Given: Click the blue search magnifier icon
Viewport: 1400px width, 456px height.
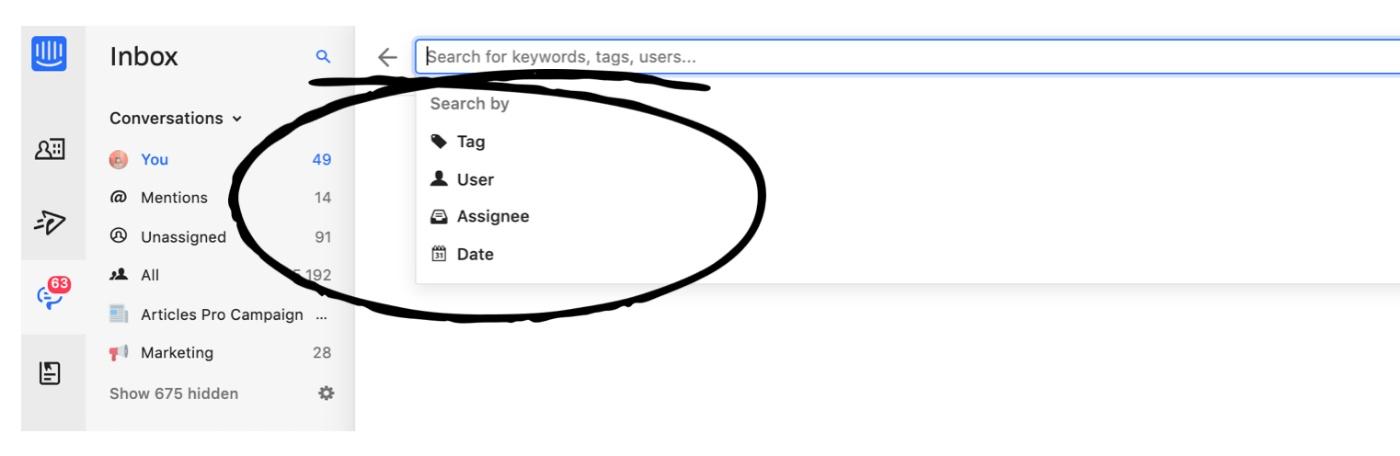Looking at the screenshot, I should pos(322,57).
